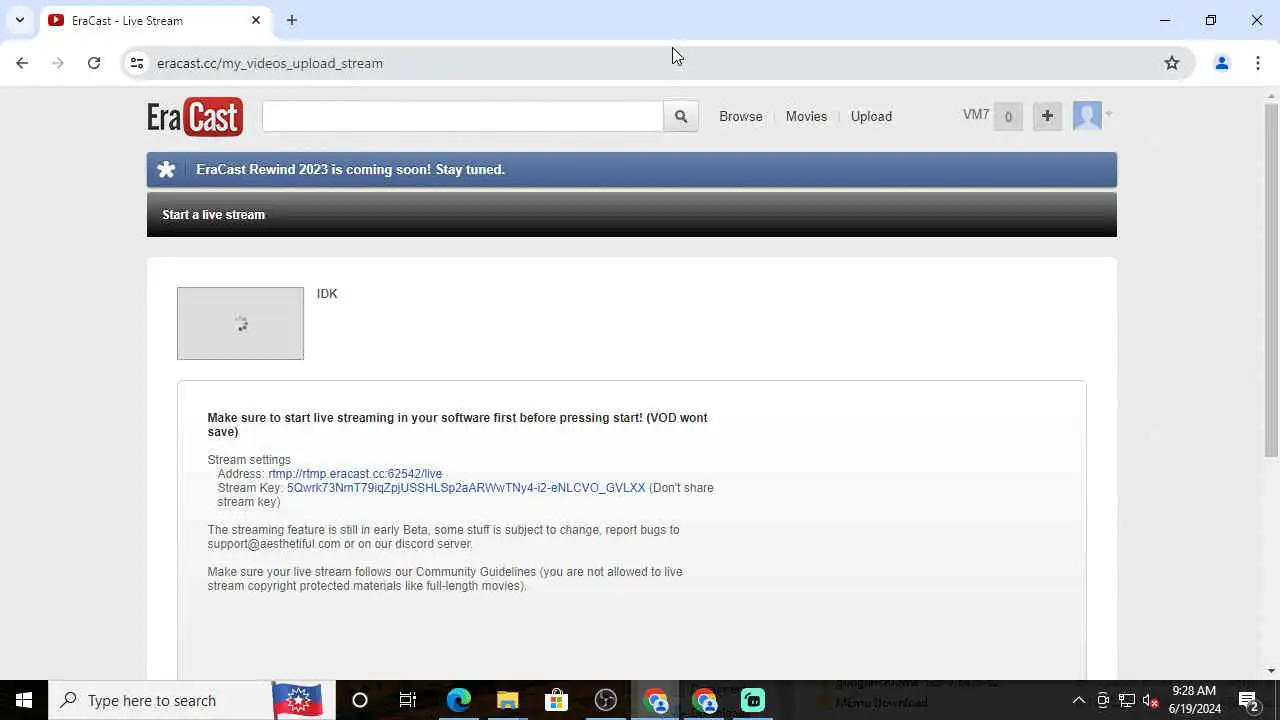Click the IDK stream title
The height and width of the screenshot is (720, 1280).
tap(327, 293)
